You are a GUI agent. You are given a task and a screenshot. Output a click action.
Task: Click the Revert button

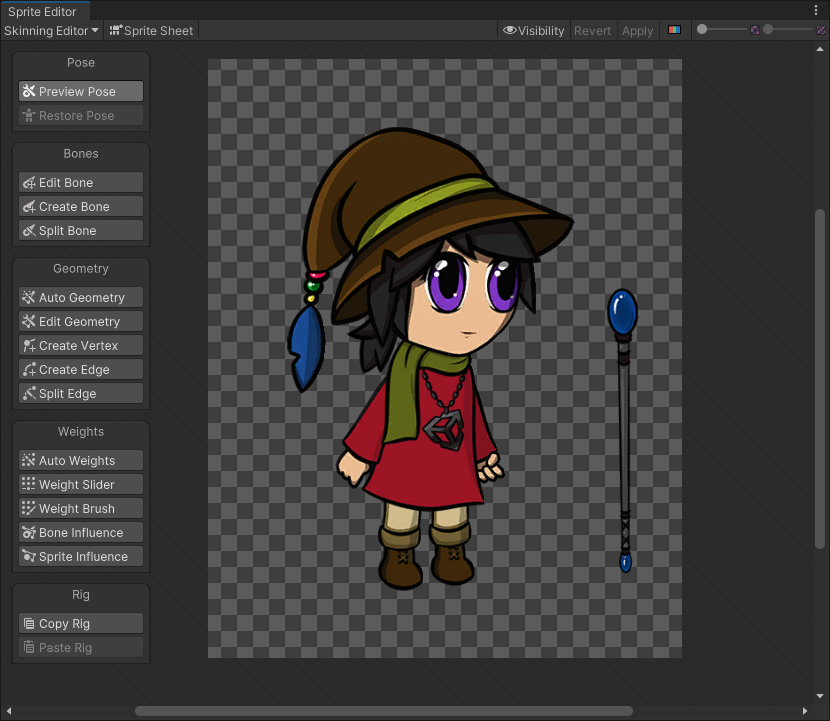click(x=592, y=31)
